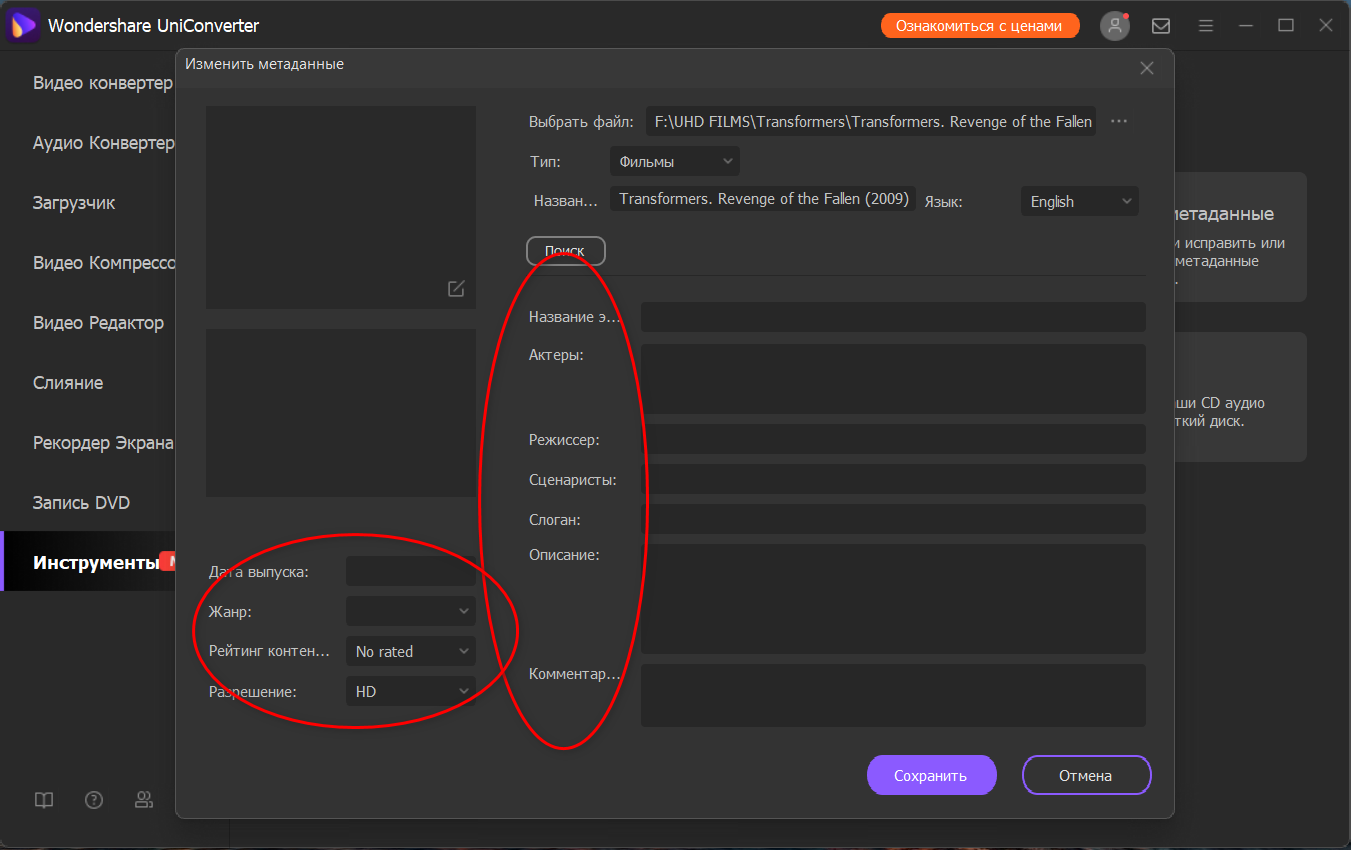1351x850 pixels.
Task: Open the mail messages icon
Action: (1161, 26)
